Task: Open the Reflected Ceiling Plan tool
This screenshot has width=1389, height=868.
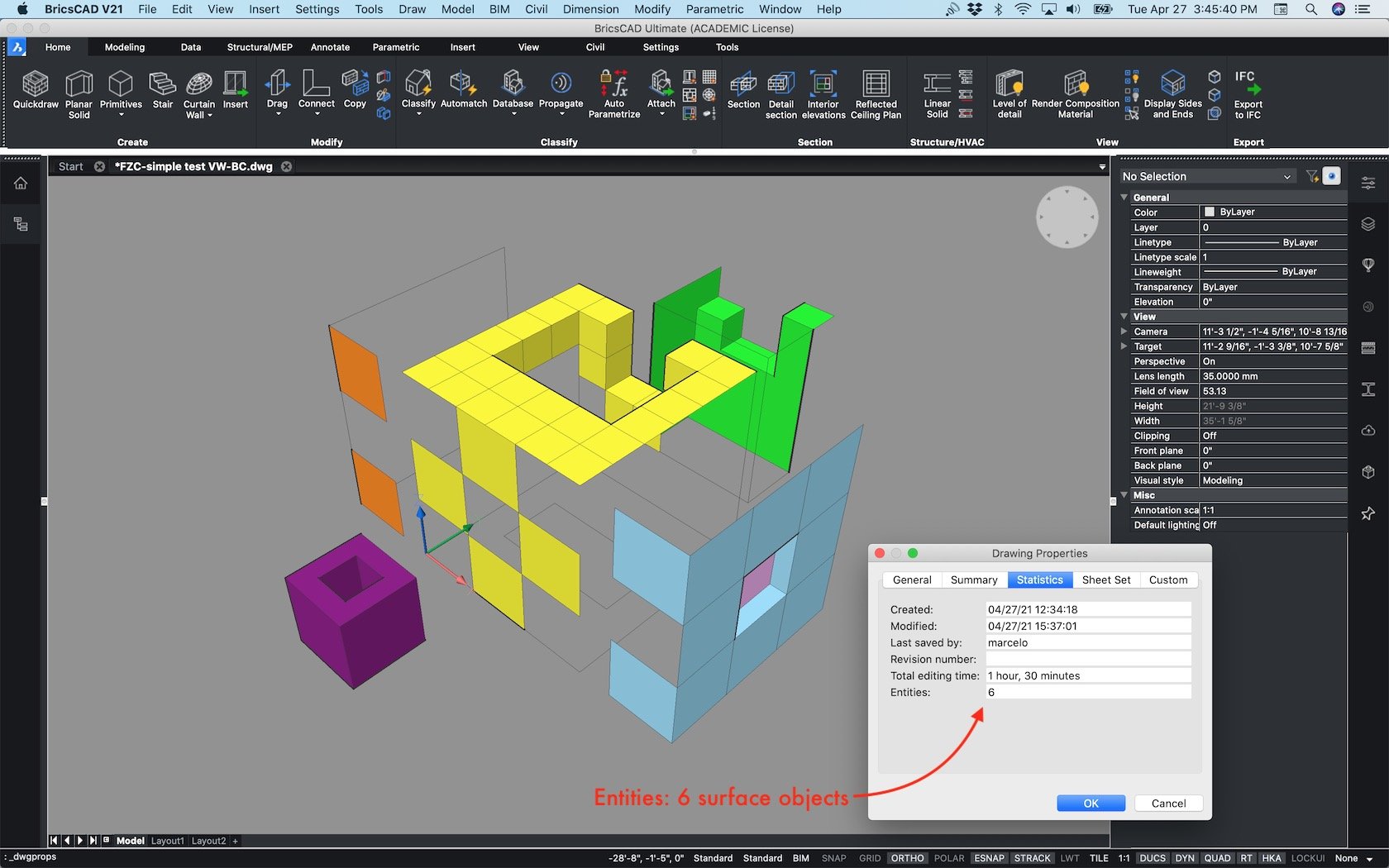Action: pyautogui.click(x=876, y=84)
